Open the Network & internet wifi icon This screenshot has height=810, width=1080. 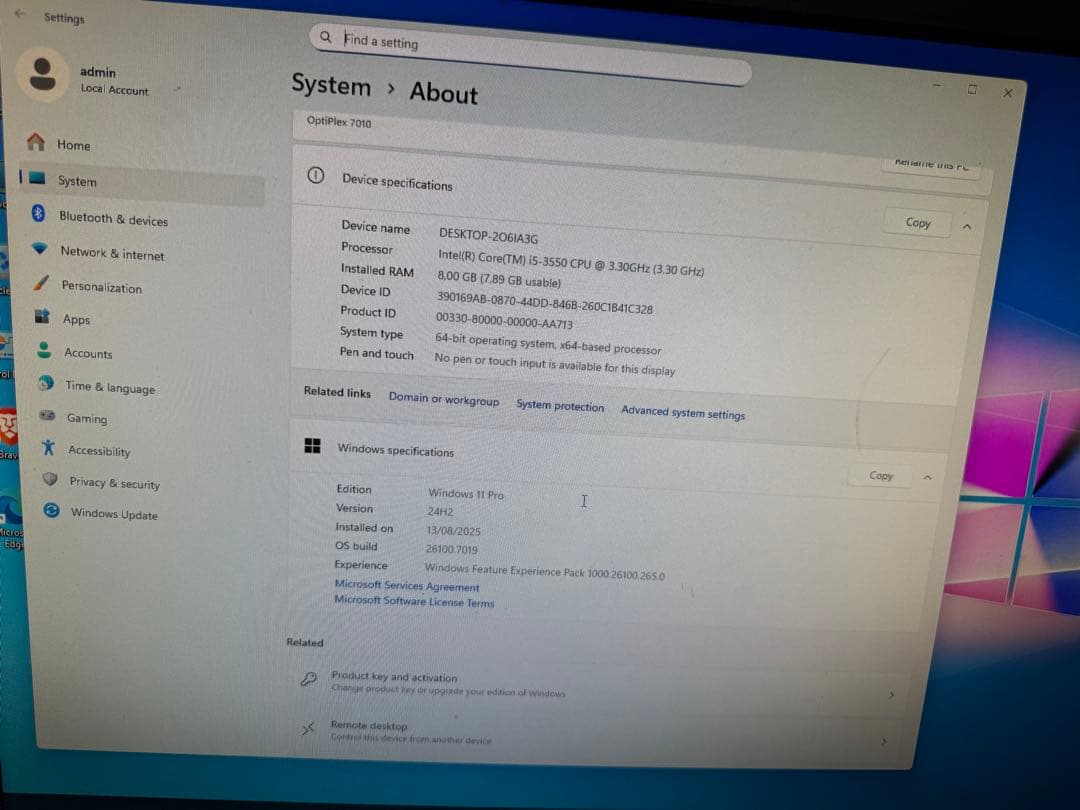tap(40, 248)
